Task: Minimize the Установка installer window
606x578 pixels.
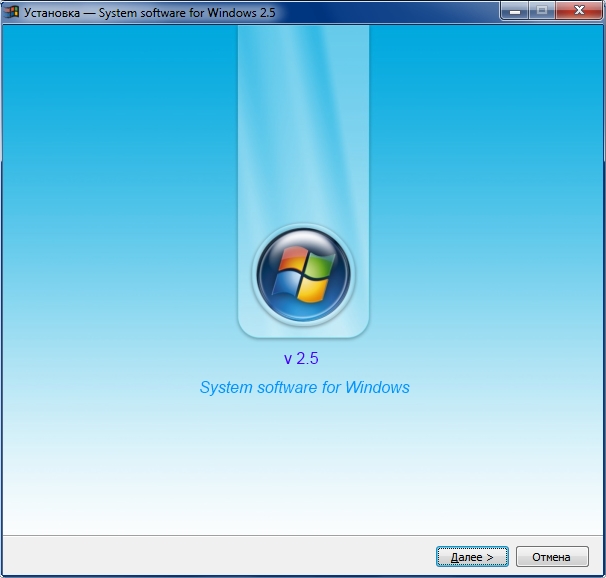Action: (x=515, y=11)
